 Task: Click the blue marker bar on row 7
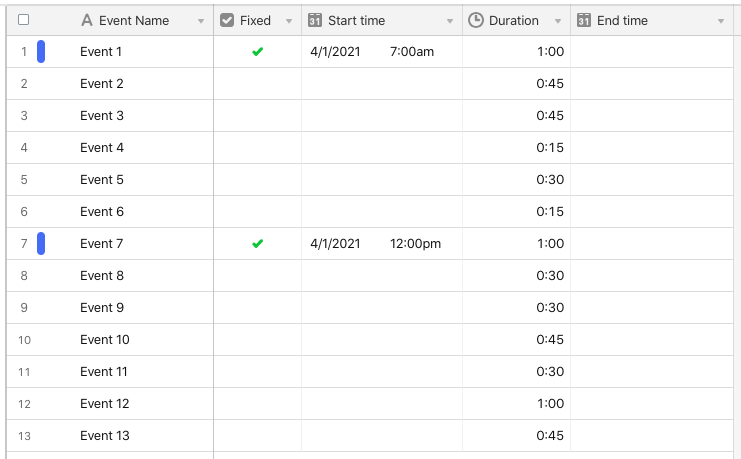41,243
